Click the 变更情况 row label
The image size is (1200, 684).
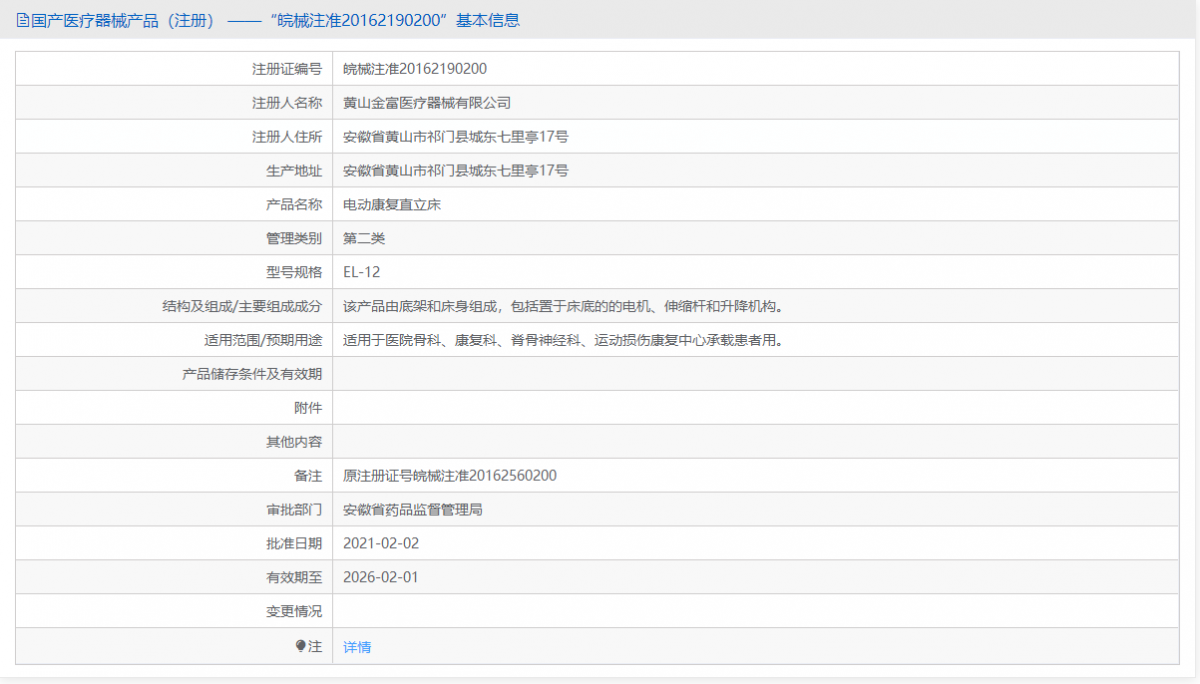coord(294,611)
